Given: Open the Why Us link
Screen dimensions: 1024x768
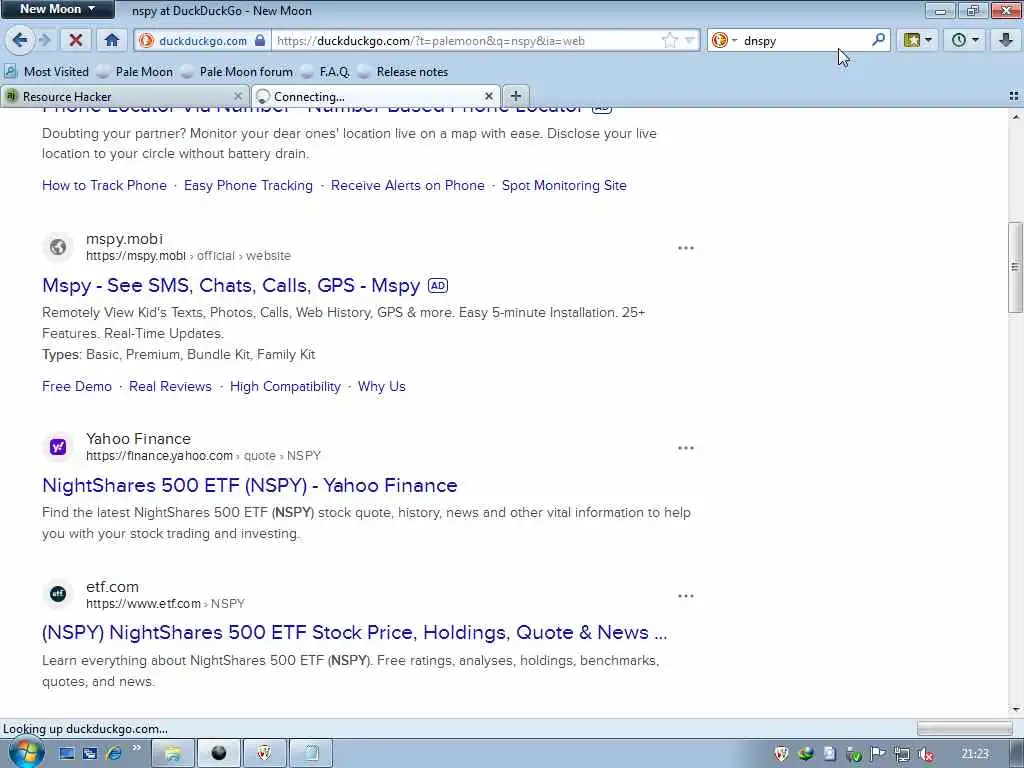Looking at the screenshot, I should point(382,387).
